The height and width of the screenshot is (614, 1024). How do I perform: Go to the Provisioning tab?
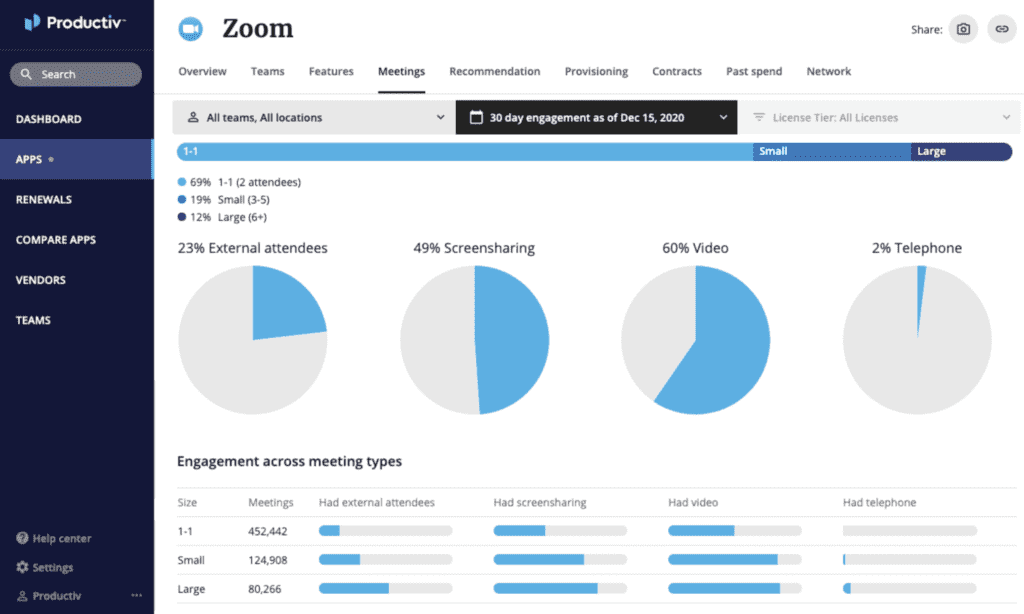click(596, 71)
